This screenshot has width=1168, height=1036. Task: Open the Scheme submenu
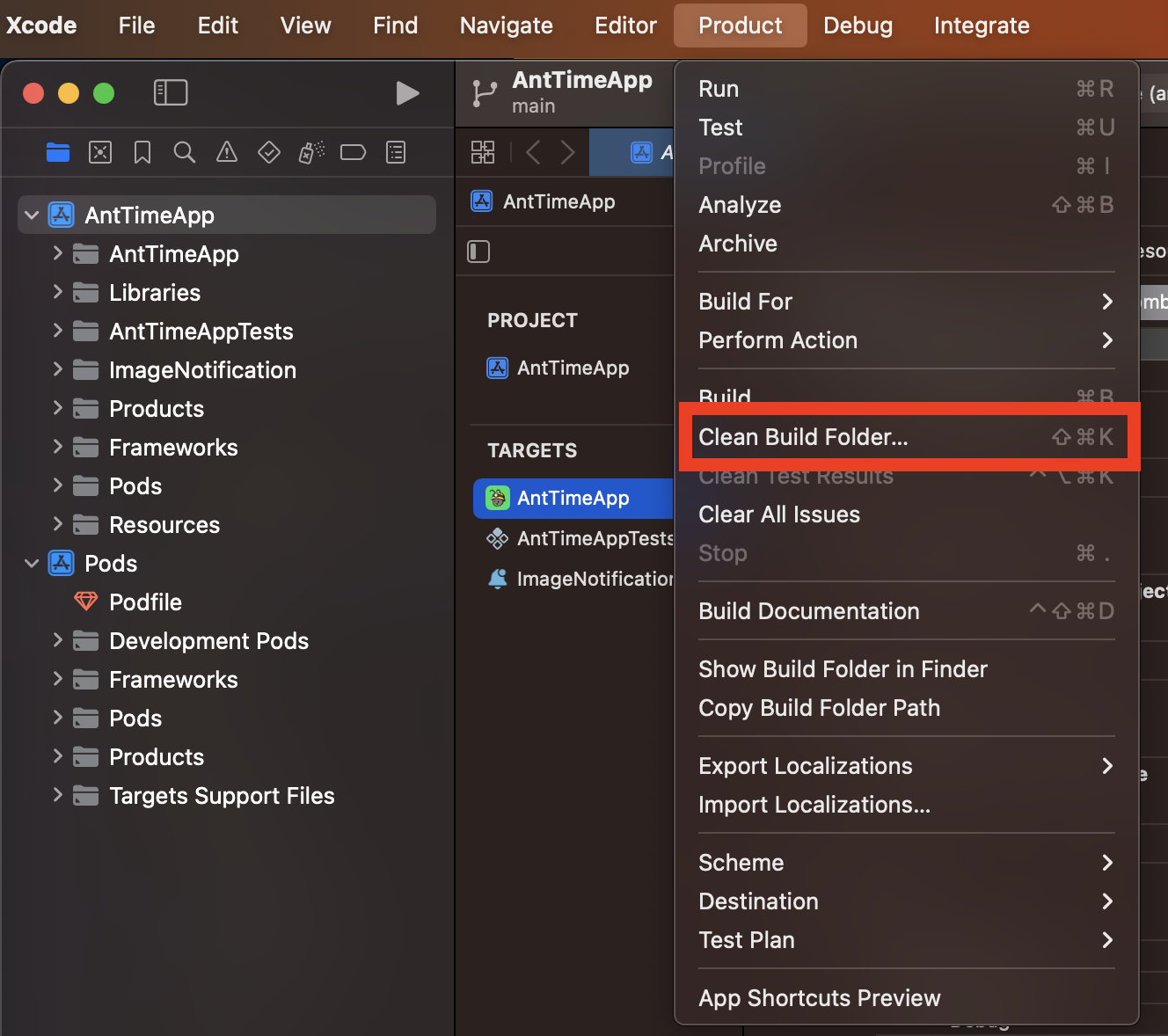click(x=906, y=863)
